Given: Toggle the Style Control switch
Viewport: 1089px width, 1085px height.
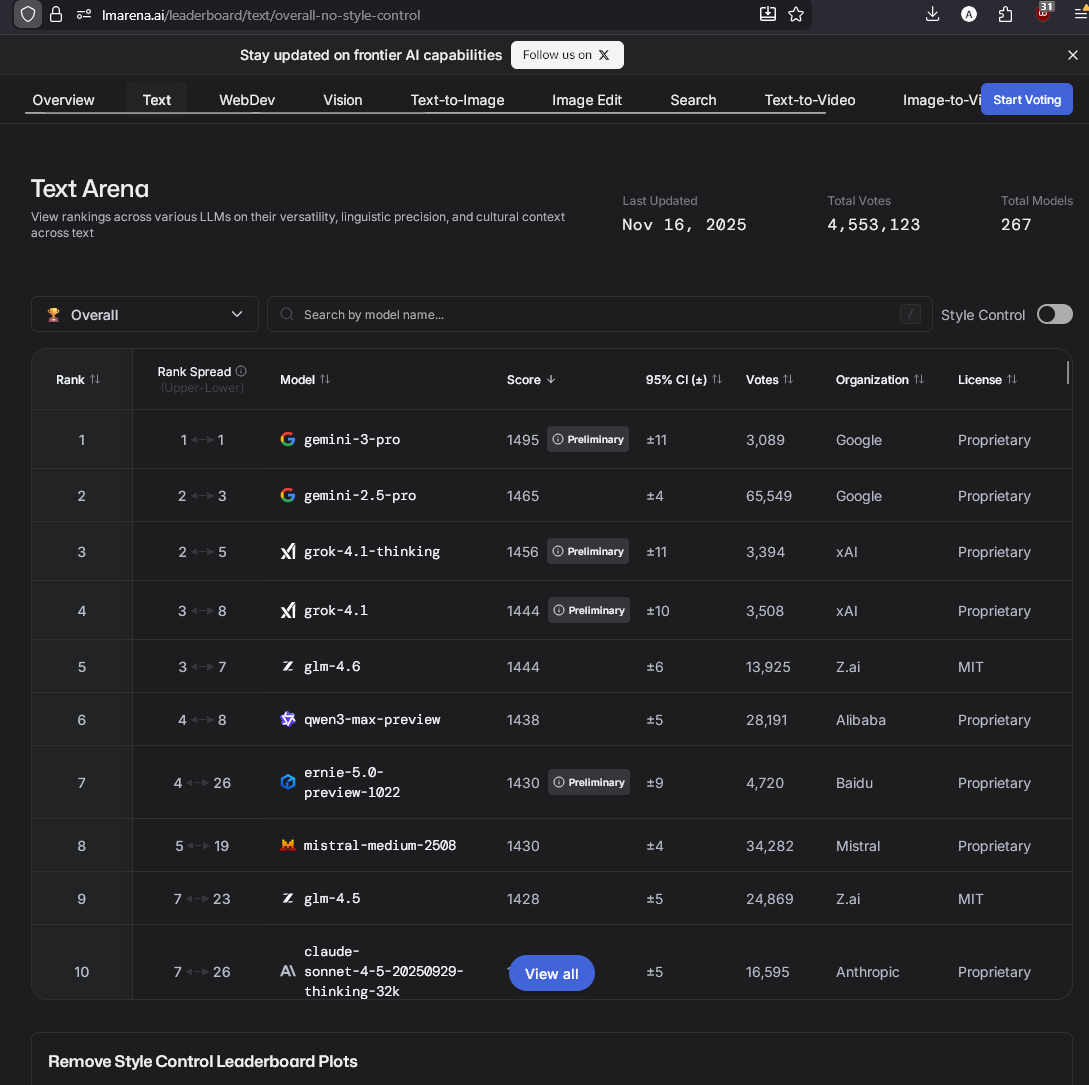Looking at the screenshot, I should click(x=1054, y=315).
